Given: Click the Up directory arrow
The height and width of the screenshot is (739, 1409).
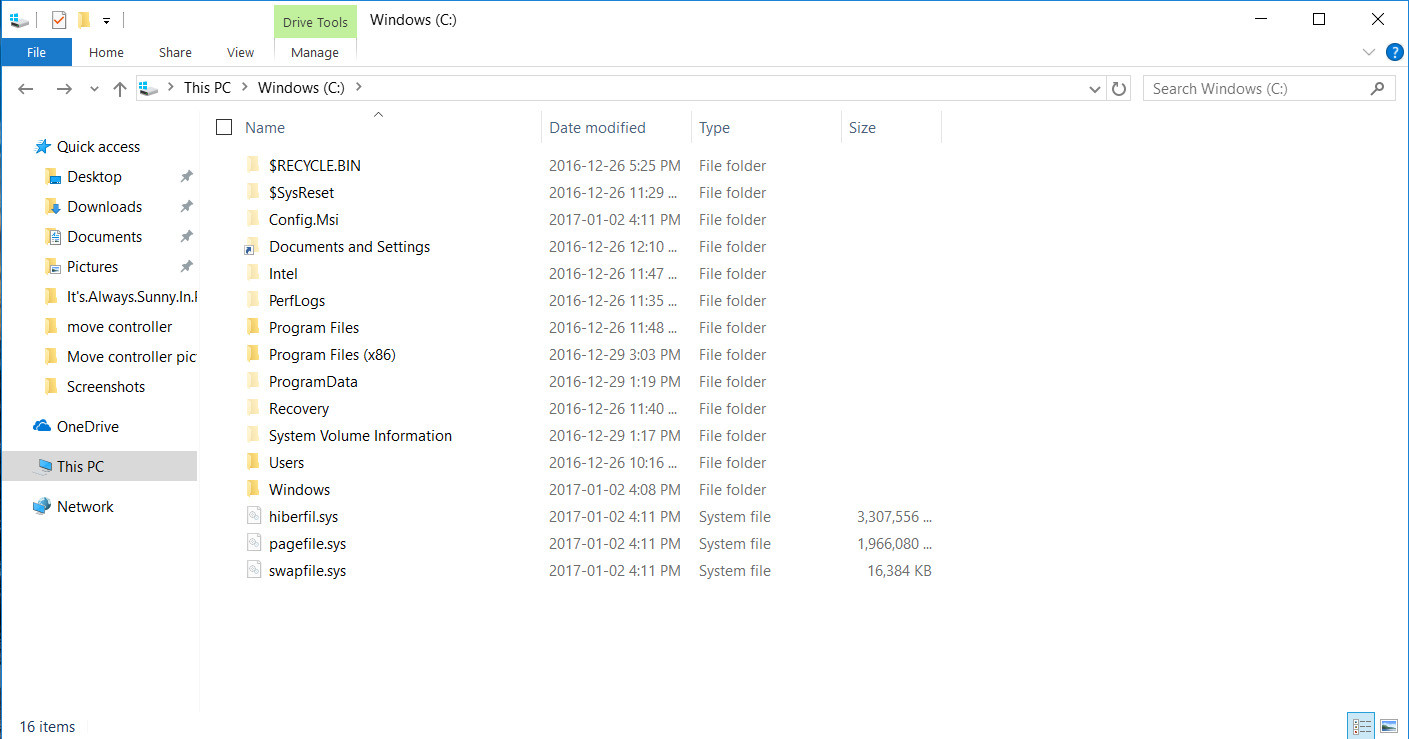Looking at the screenshot, I should [x=120, y=89].
